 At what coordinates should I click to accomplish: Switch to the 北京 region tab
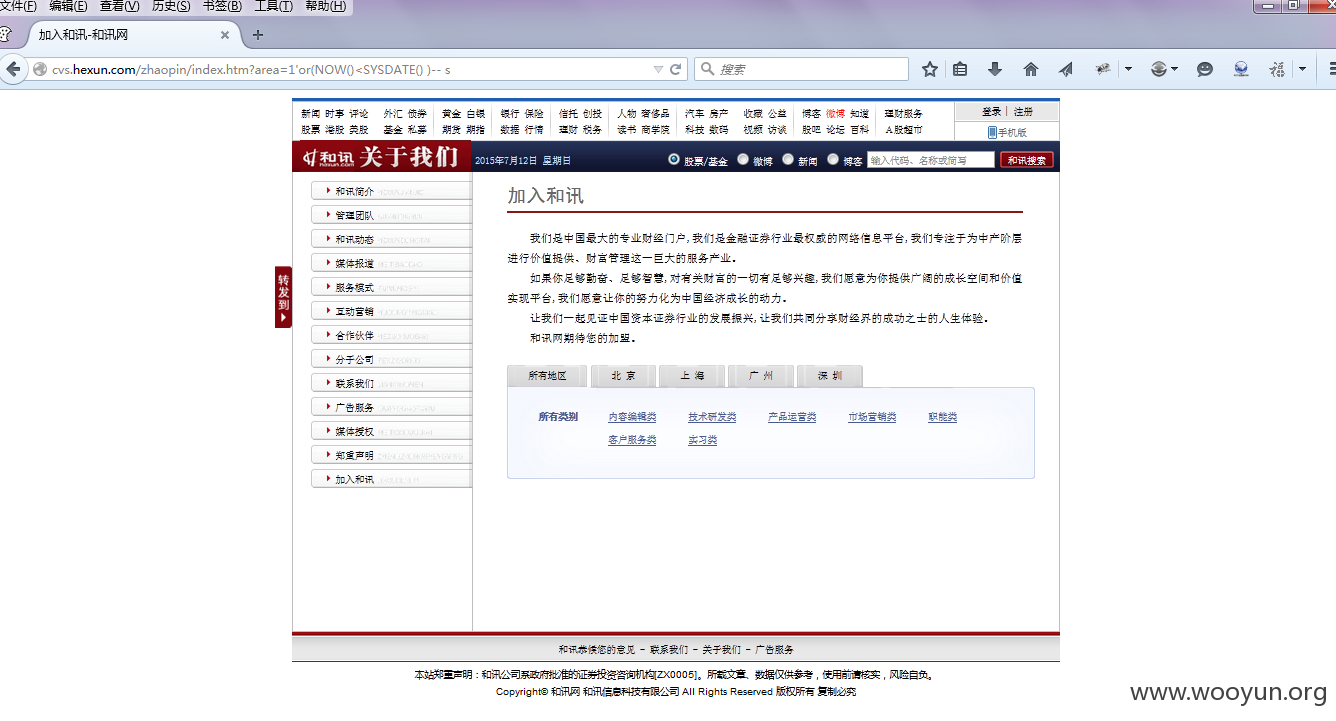tap(623, 376)
